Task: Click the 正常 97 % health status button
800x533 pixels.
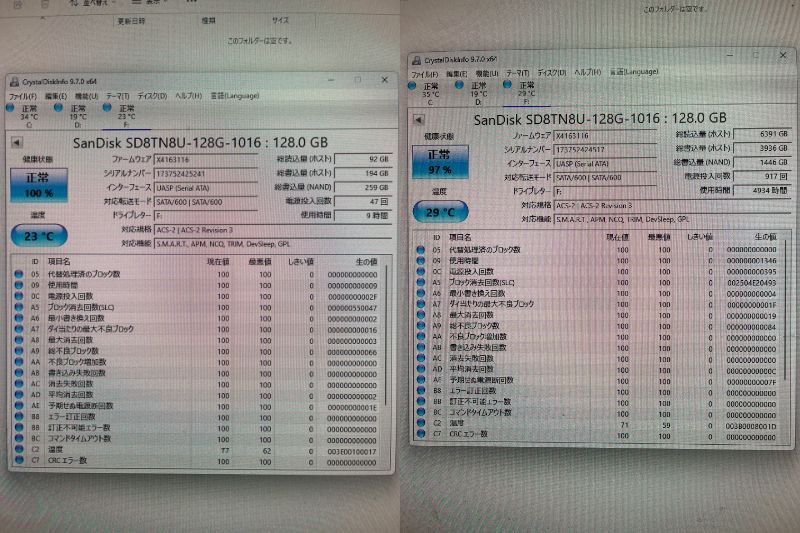Action: (x=440, y=162)
